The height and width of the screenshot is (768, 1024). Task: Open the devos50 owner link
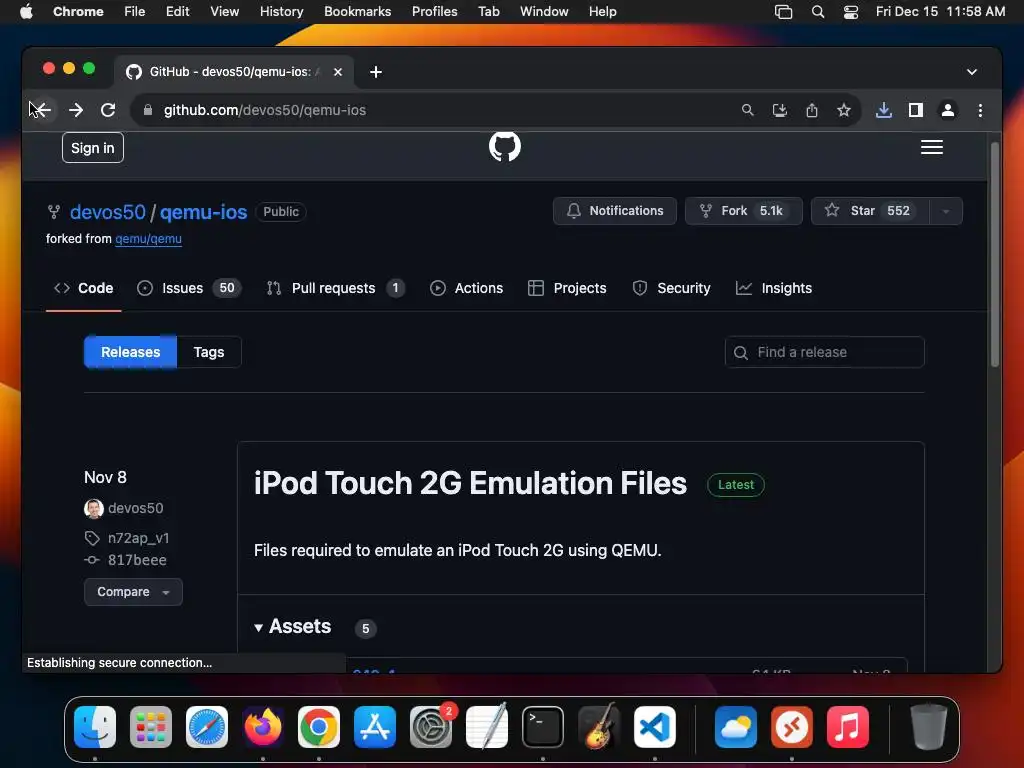pos(108,212)
